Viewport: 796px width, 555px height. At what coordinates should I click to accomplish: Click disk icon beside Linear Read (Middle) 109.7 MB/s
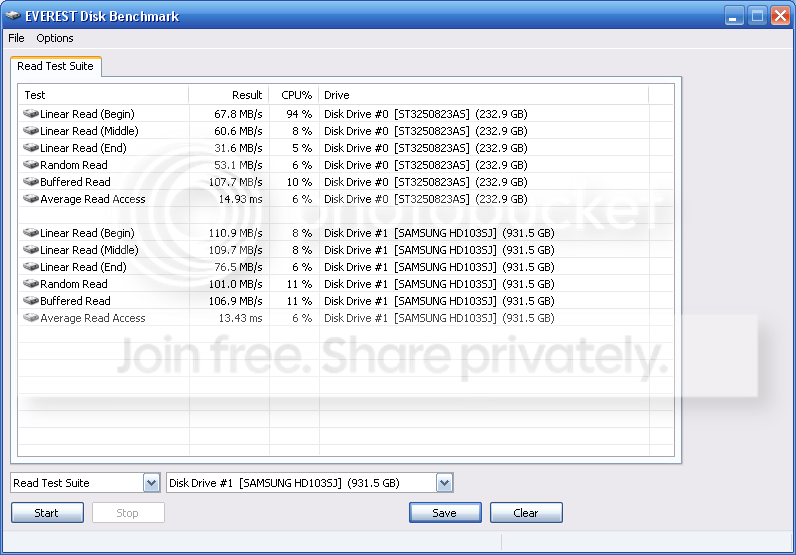[x=31, y=249]
